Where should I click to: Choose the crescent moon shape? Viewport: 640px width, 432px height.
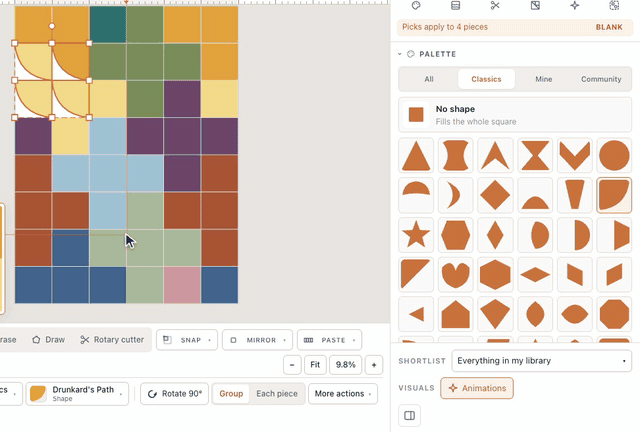click(x=456, y=195)
